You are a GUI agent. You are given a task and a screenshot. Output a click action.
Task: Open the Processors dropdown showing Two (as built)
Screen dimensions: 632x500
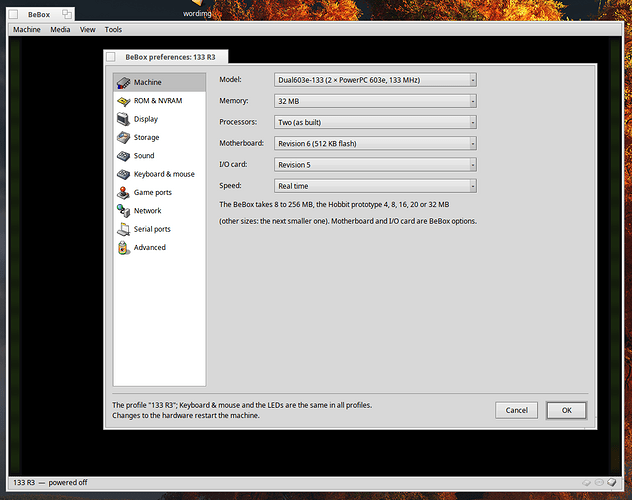click(375, 122)
